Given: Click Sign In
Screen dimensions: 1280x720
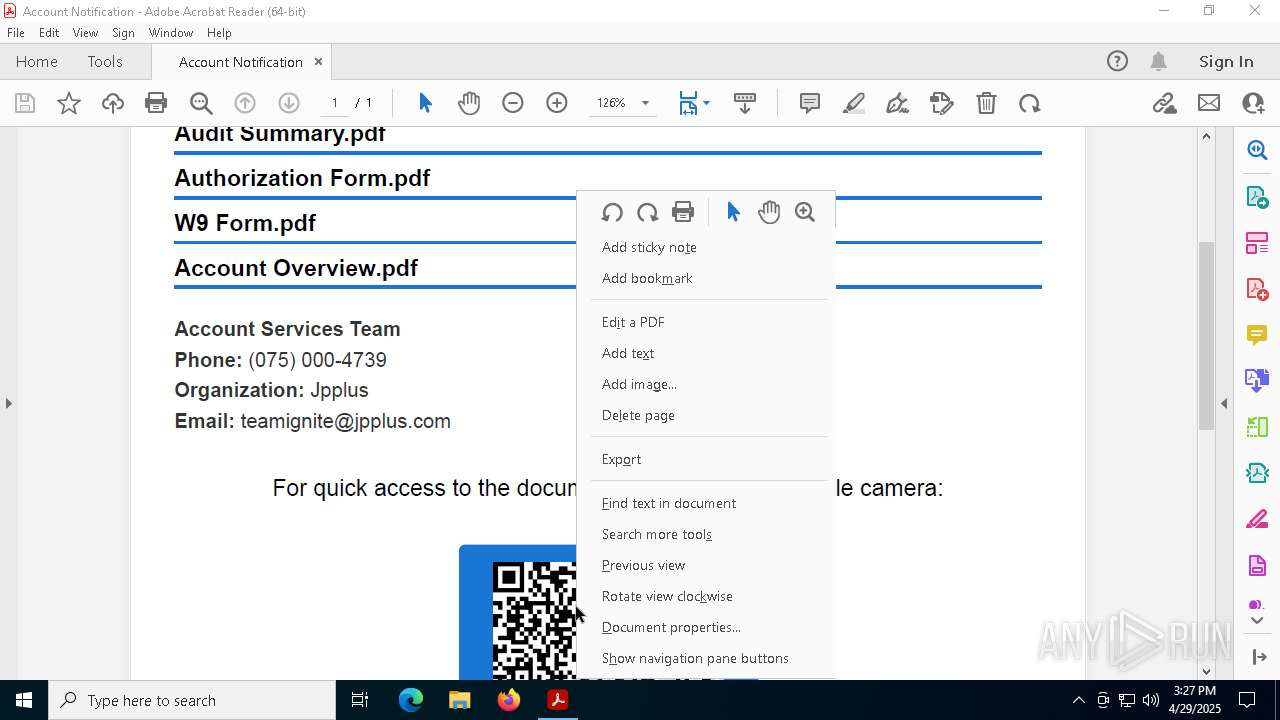Looking at the screenshot, I should (x=1226, y=61).
